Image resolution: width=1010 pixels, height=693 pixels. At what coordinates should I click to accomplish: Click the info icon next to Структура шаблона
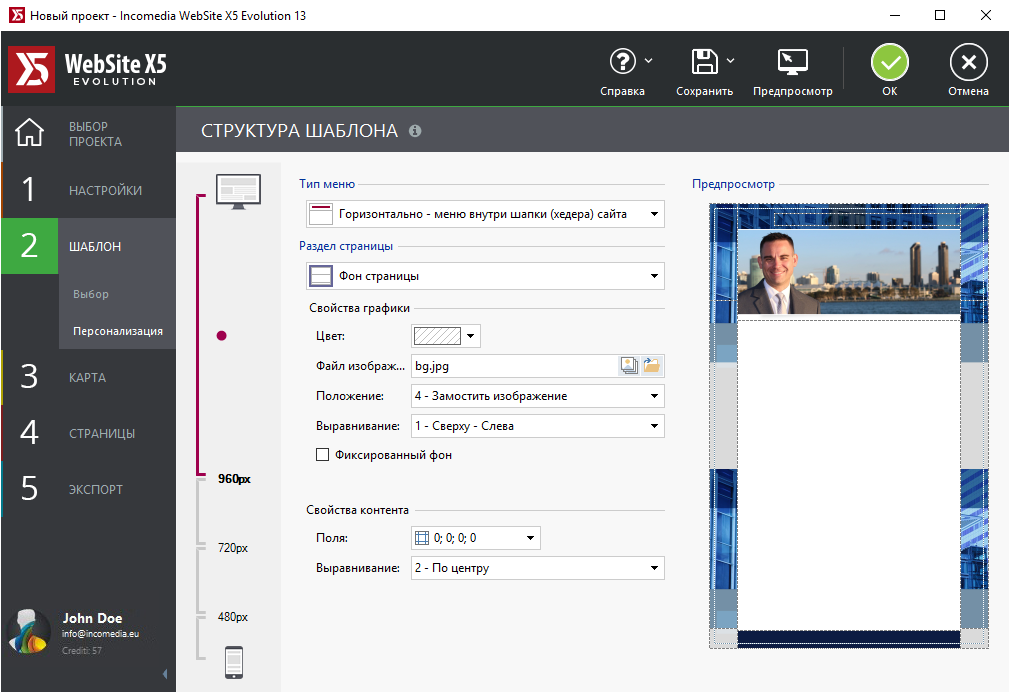tap(415, 131)
